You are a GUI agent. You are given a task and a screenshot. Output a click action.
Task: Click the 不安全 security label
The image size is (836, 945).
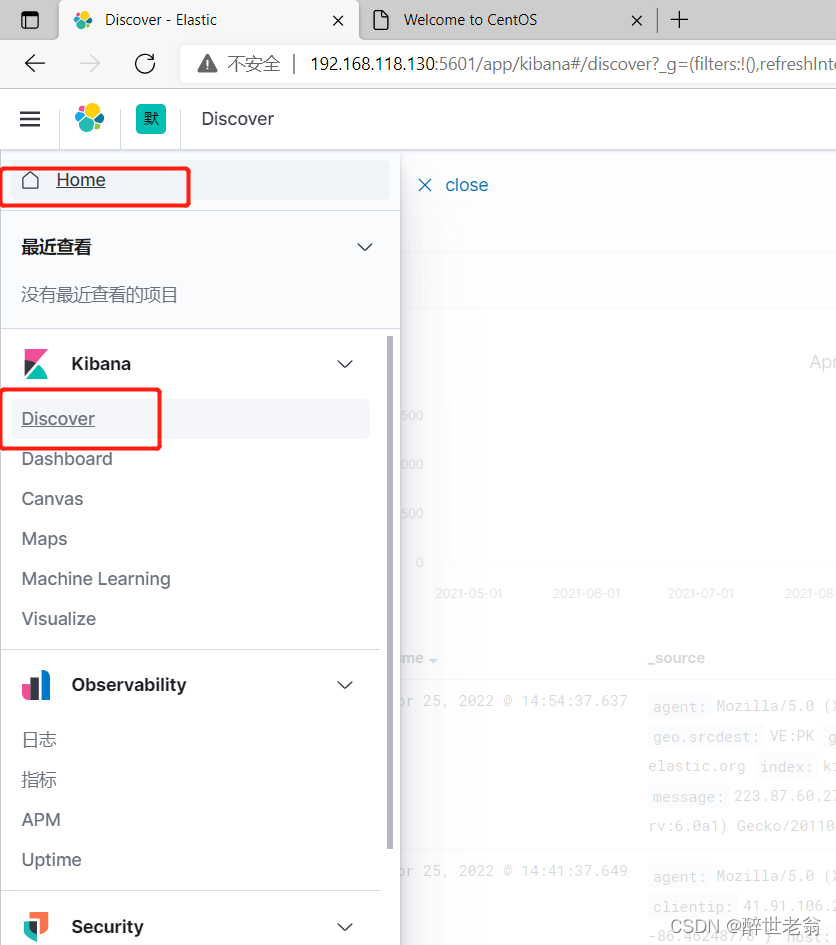[254, 63]
